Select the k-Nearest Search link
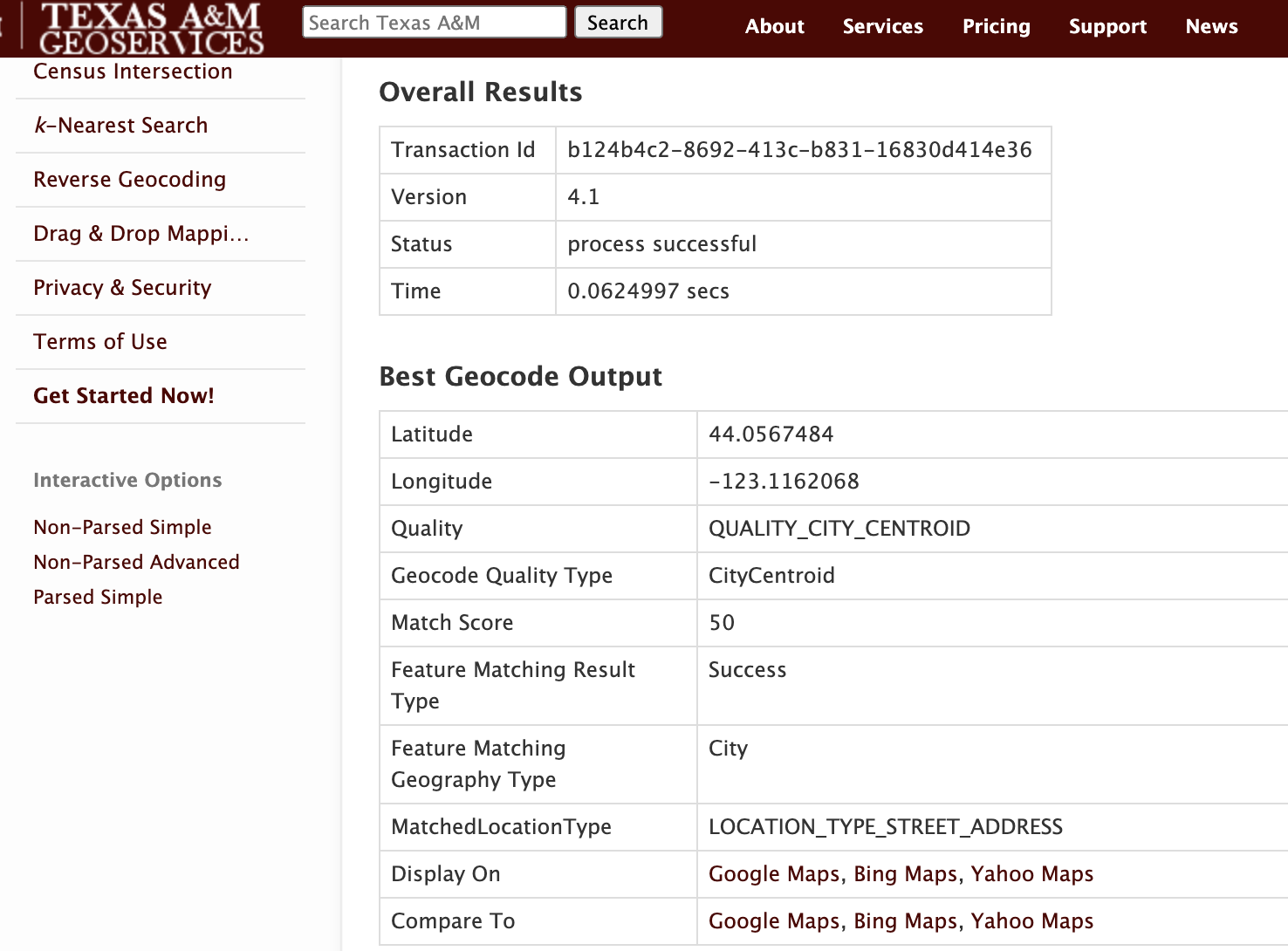 tap(120, 125)
